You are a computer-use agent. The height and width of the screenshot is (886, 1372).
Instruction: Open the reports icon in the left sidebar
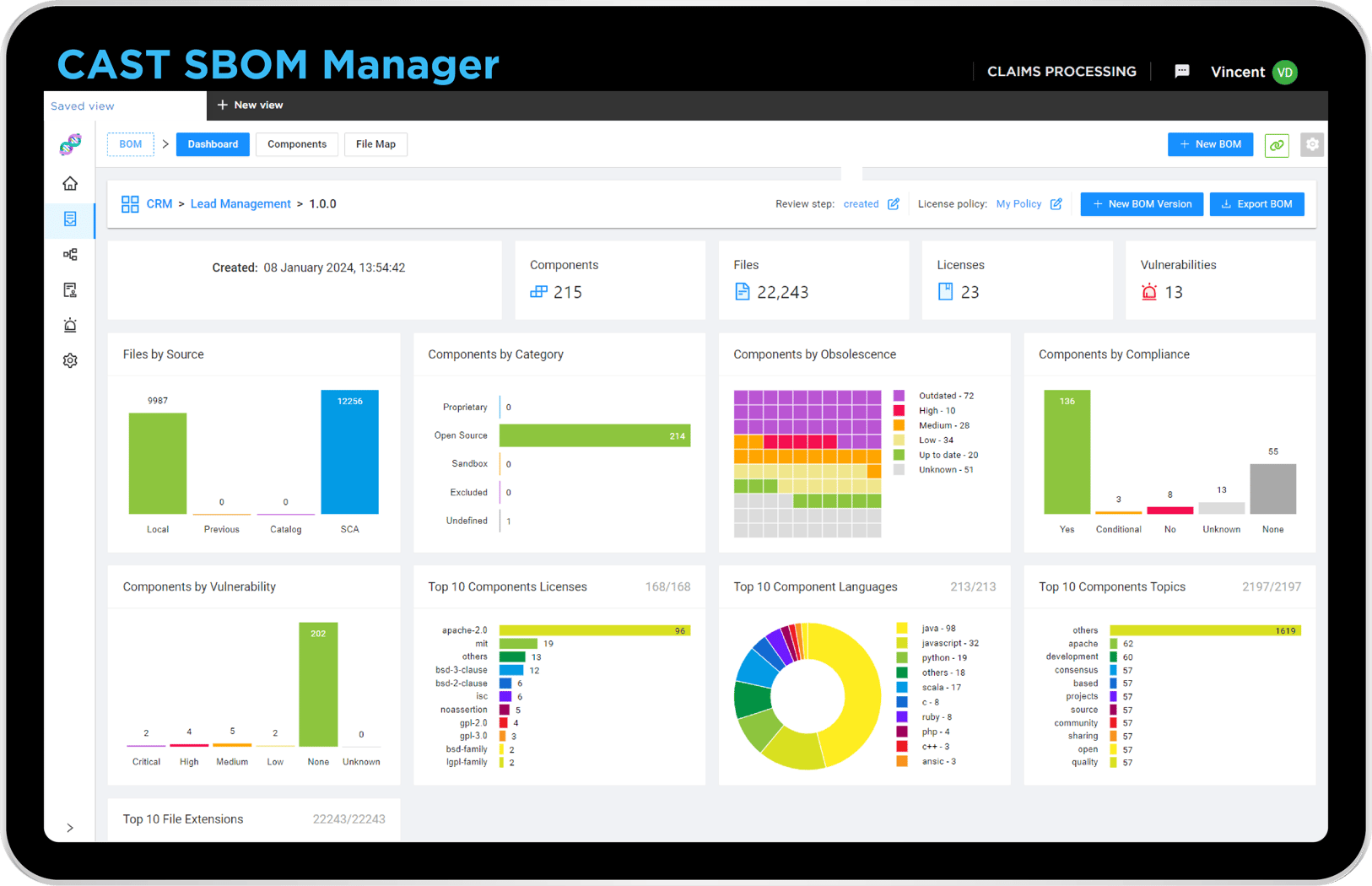(70, 289)
